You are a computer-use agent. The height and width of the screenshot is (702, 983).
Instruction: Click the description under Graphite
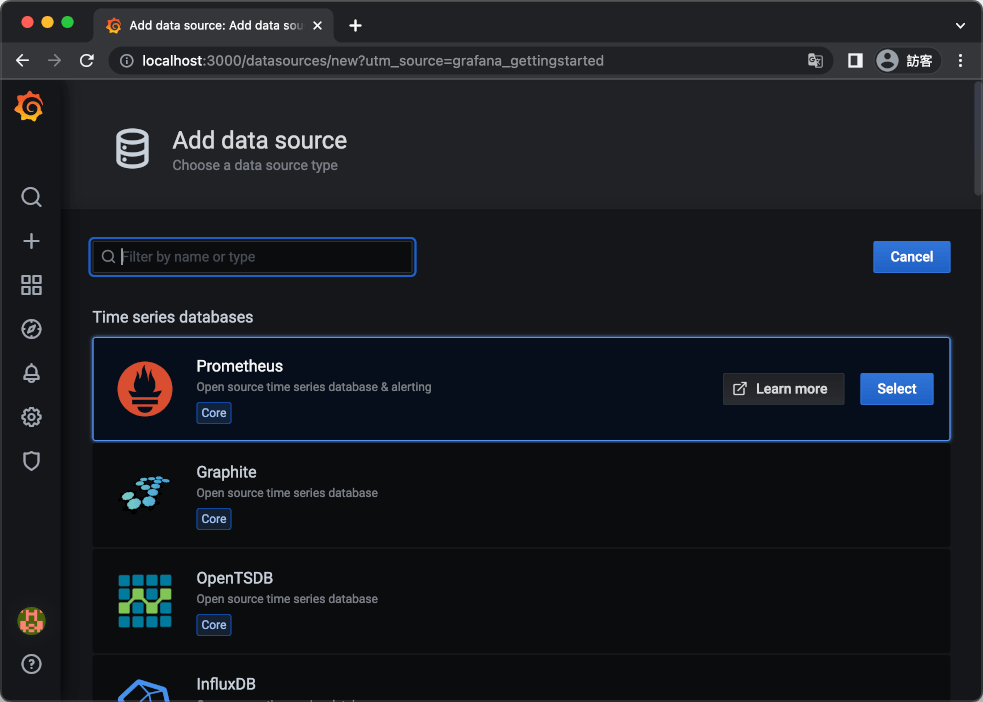[287, 493]
